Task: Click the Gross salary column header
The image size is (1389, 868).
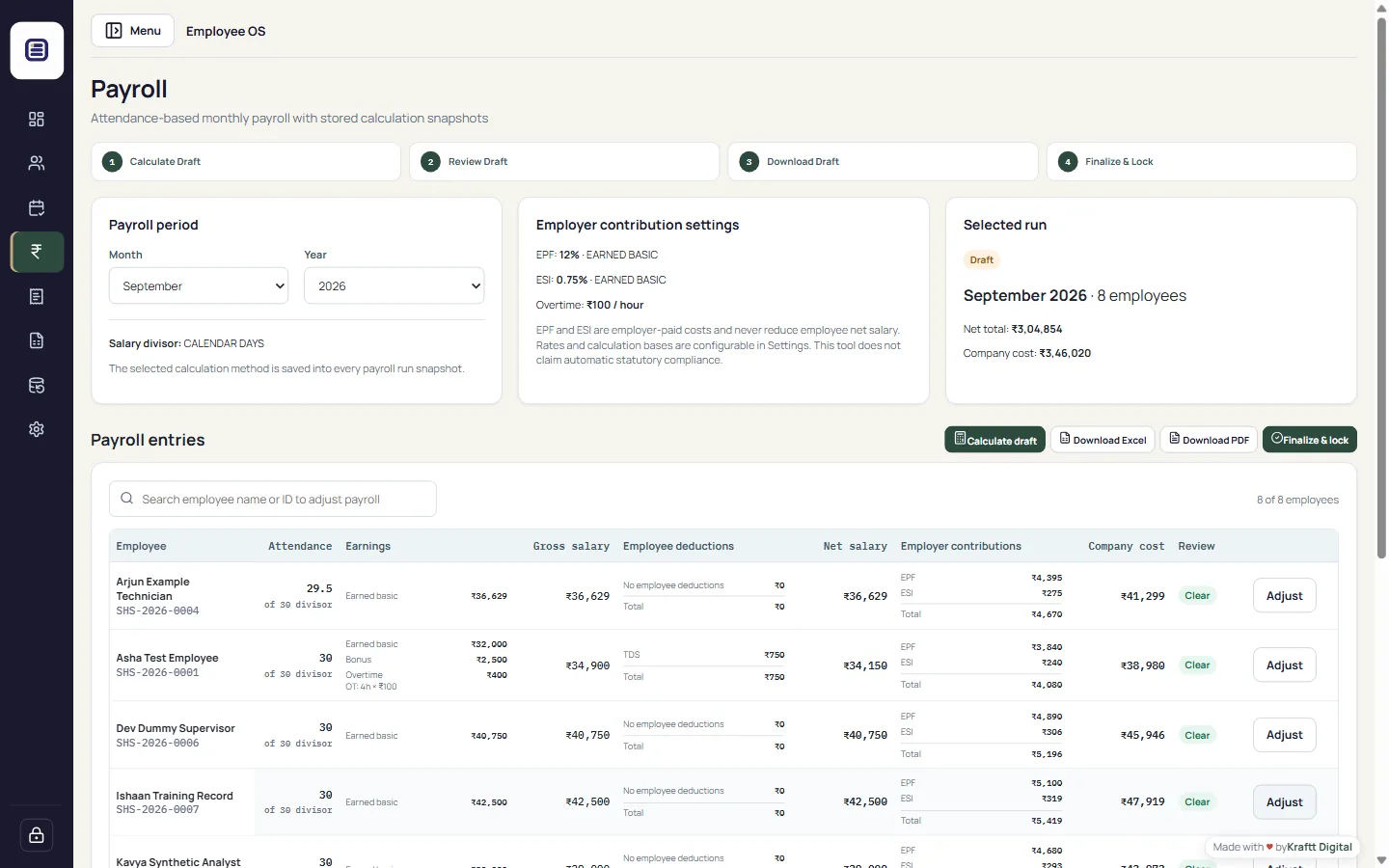Action: tap(571, 546)
